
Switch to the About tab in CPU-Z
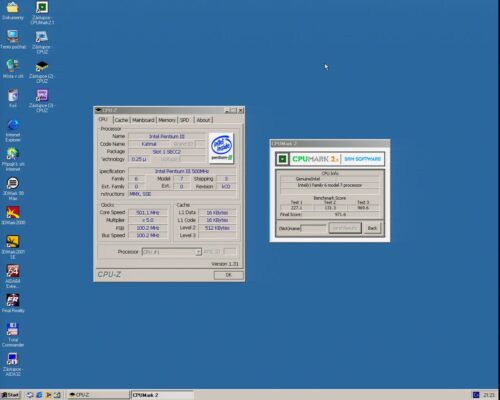pyautogui.click(x=203, y=120)
